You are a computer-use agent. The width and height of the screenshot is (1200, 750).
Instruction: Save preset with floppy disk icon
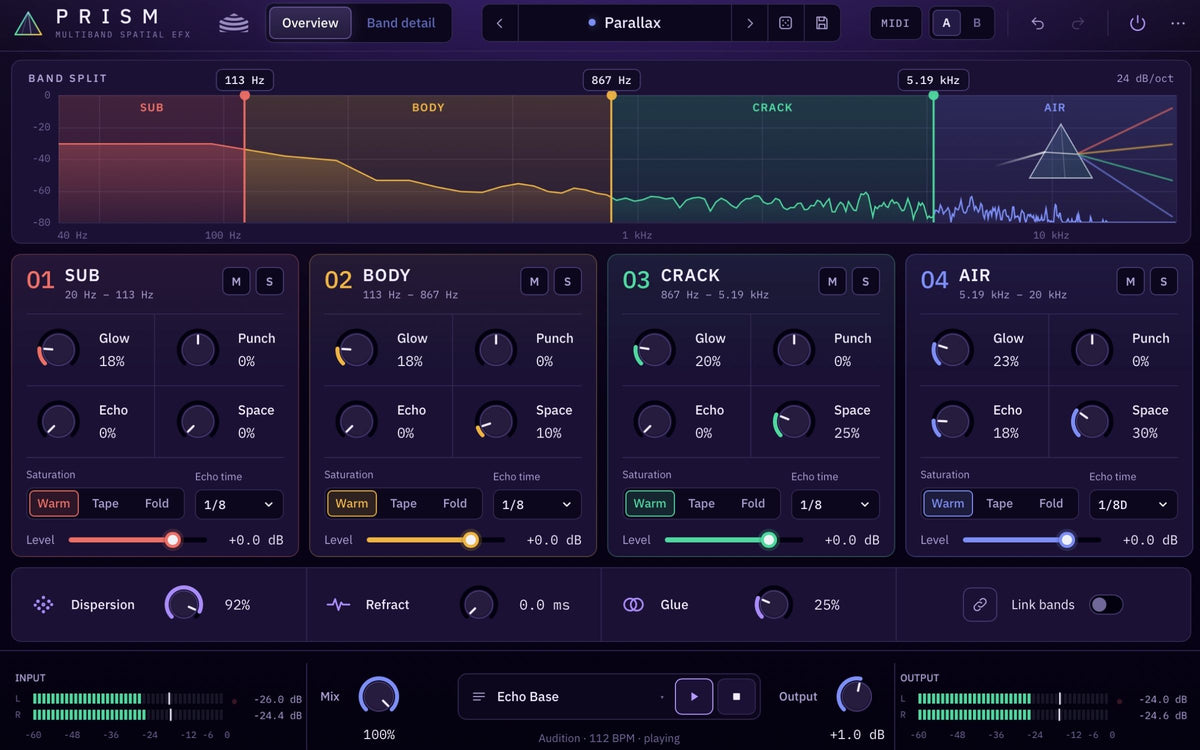(x=821, y=23)
